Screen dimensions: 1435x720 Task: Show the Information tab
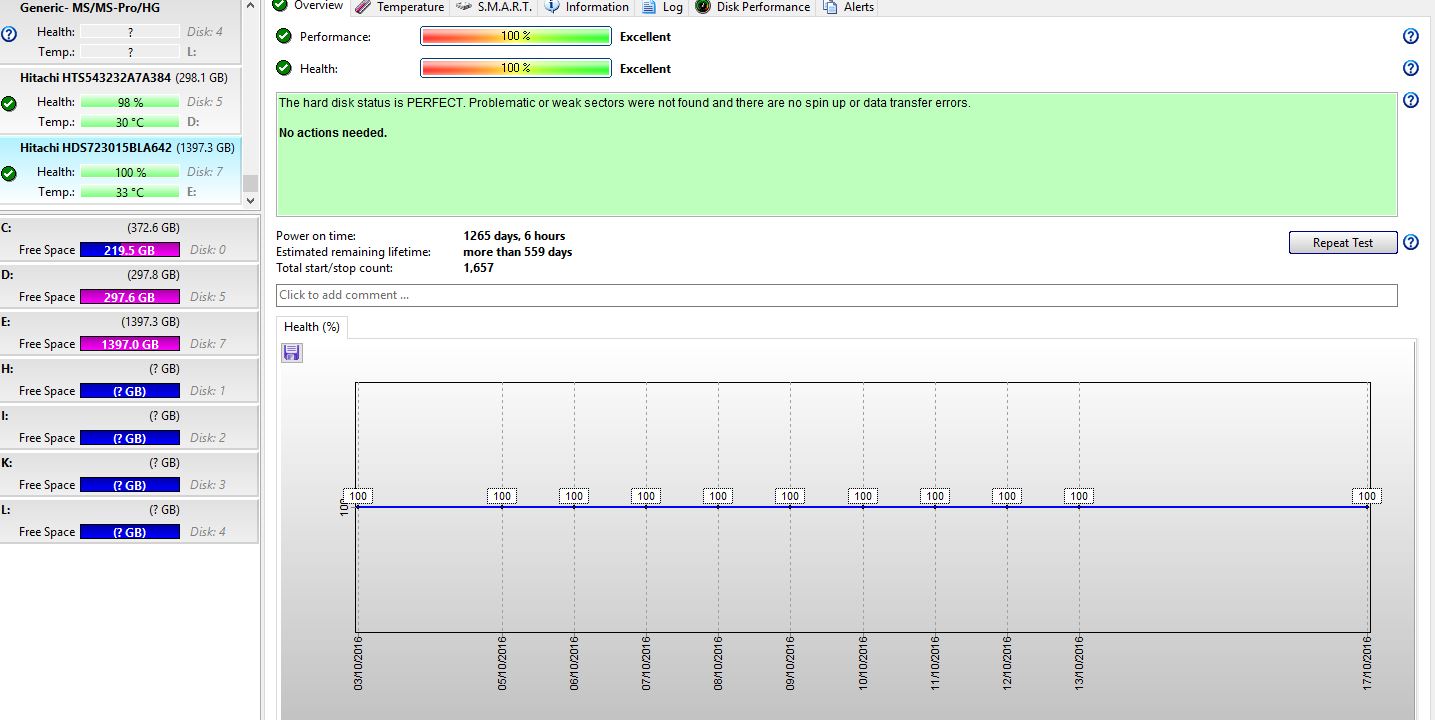coord(587,7)
